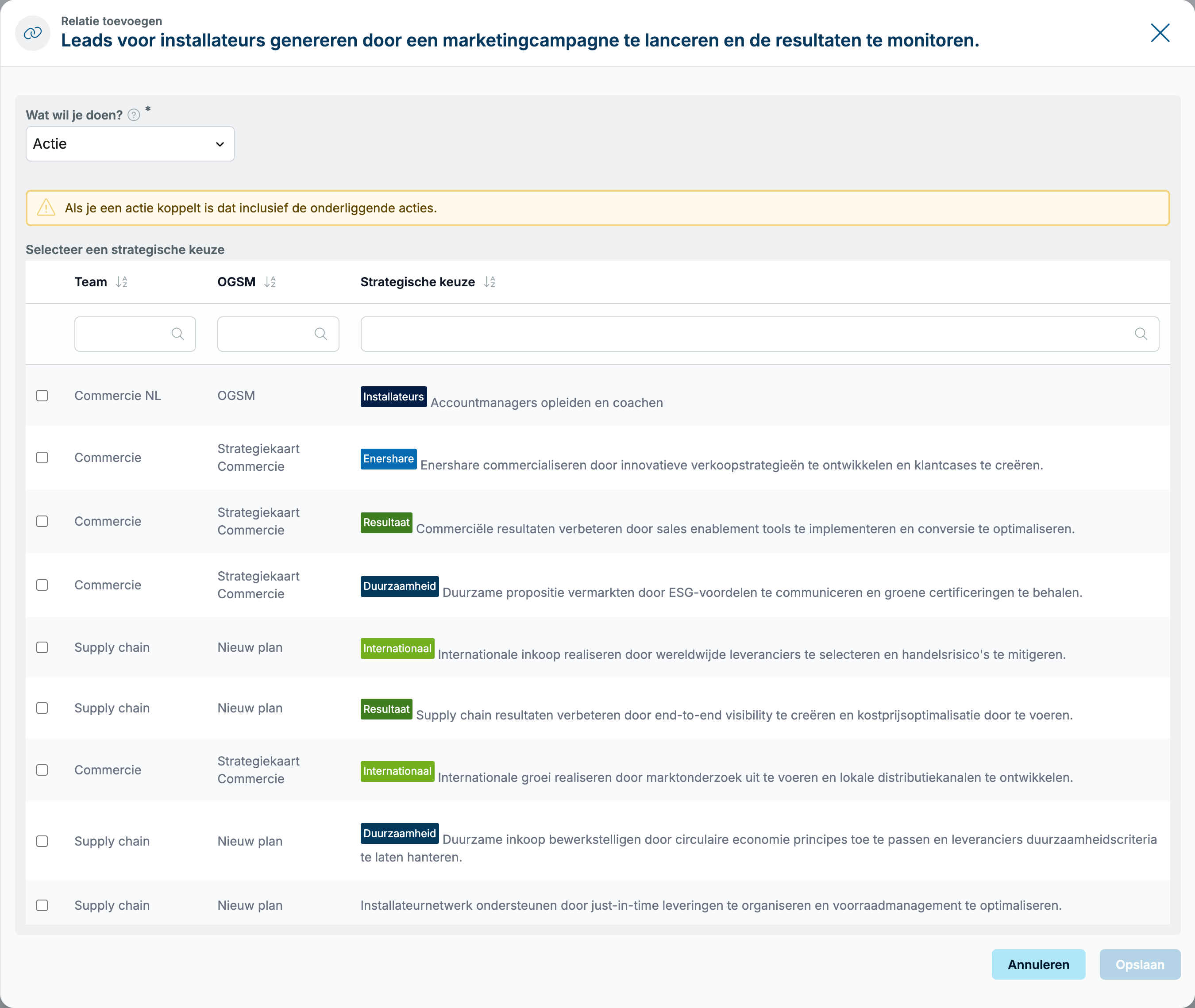Close the Relatie toevoegen dialog

pyautogui.click(x=1160, y=33)
